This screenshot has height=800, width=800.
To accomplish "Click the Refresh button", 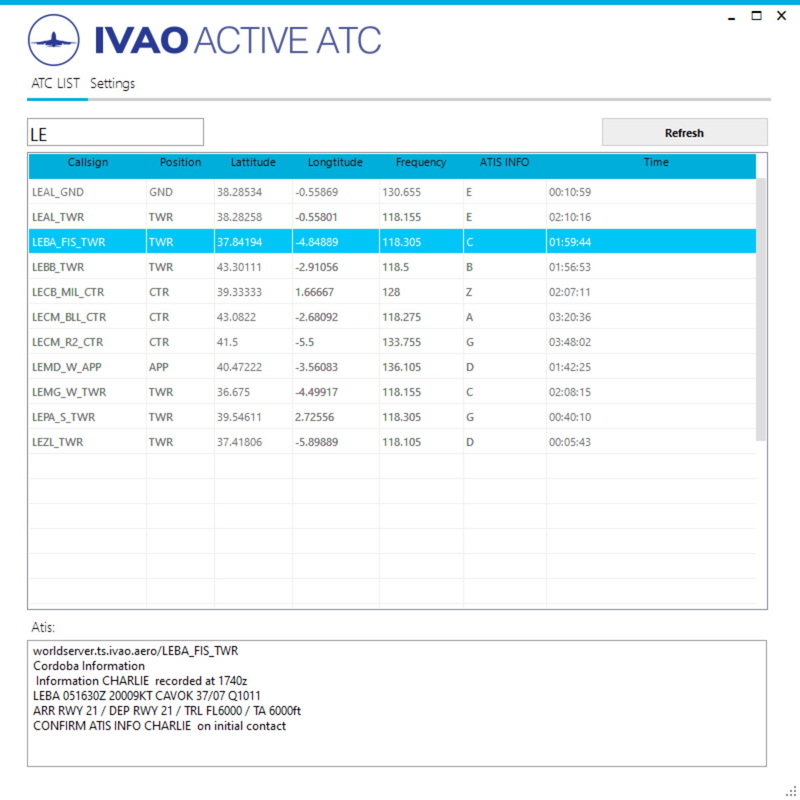I will pos(685,132).
